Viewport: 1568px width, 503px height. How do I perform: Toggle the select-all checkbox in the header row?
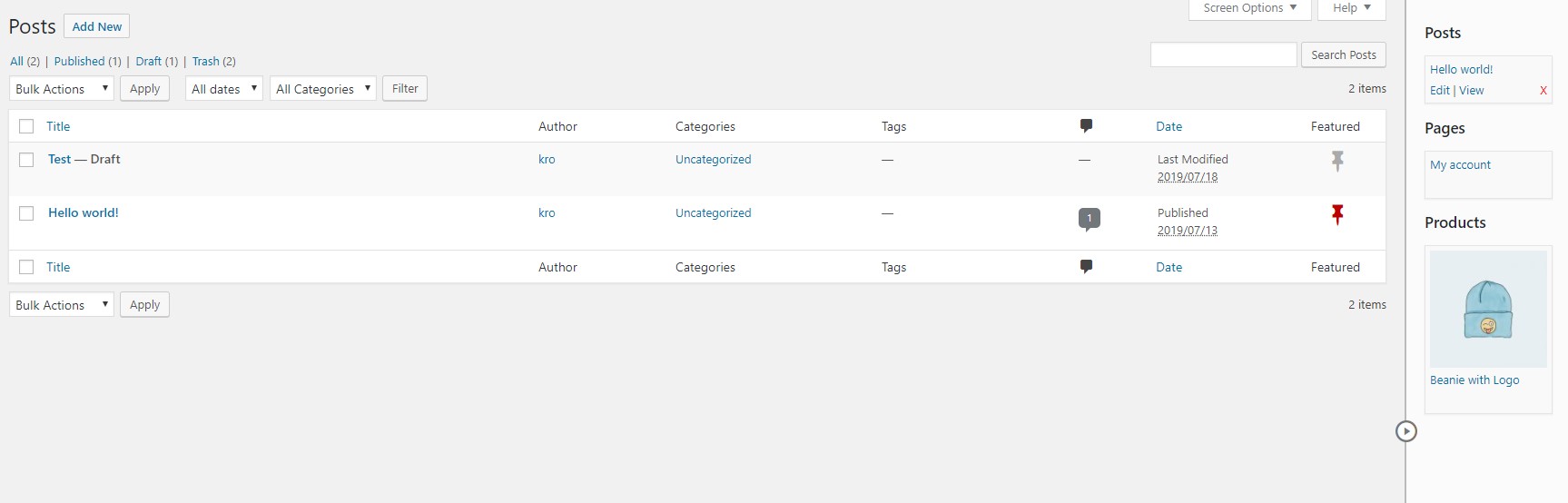click(26, 127)
